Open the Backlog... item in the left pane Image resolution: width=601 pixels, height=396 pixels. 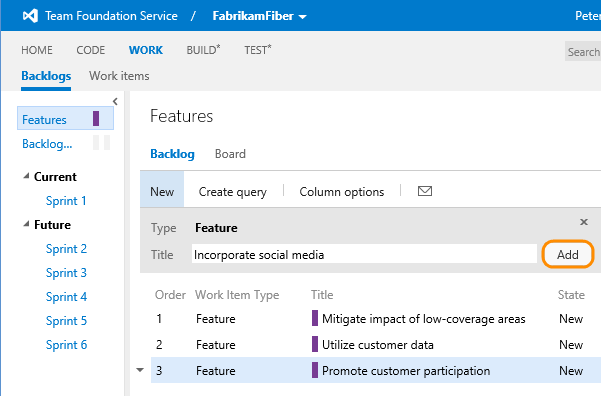click(x=47, y=144)
